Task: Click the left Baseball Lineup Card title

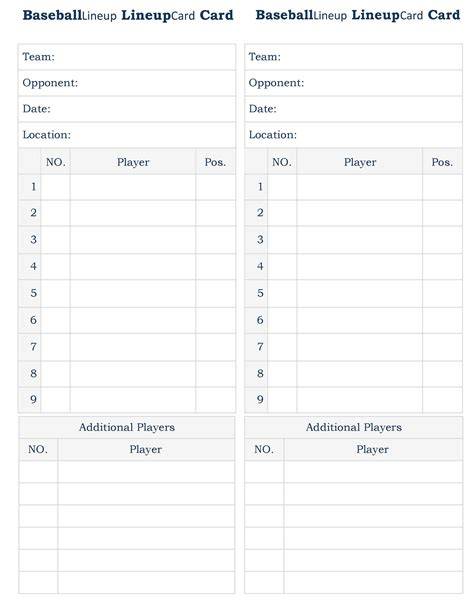Action: pyautogui.click(x=128, y=15)
